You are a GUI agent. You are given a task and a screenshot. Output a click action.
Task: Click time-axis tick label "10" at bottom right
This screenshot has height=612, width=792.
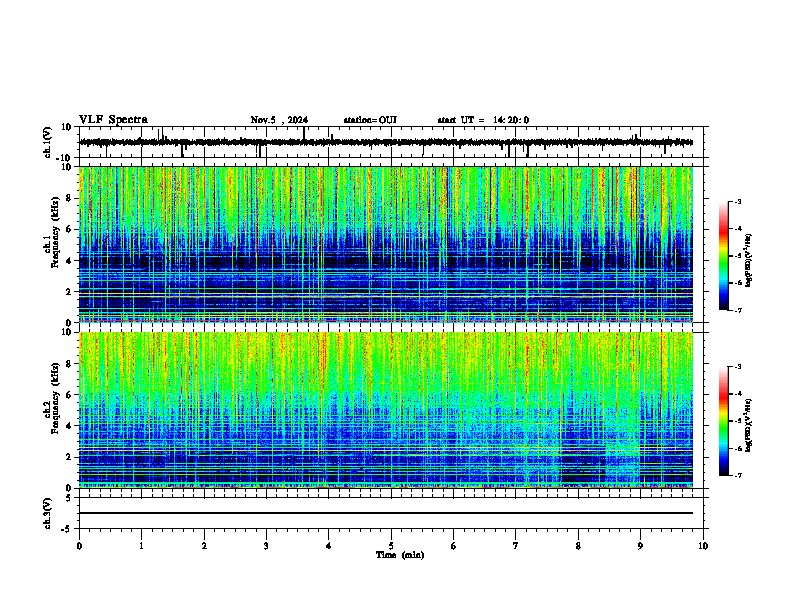tap(703, 546)
